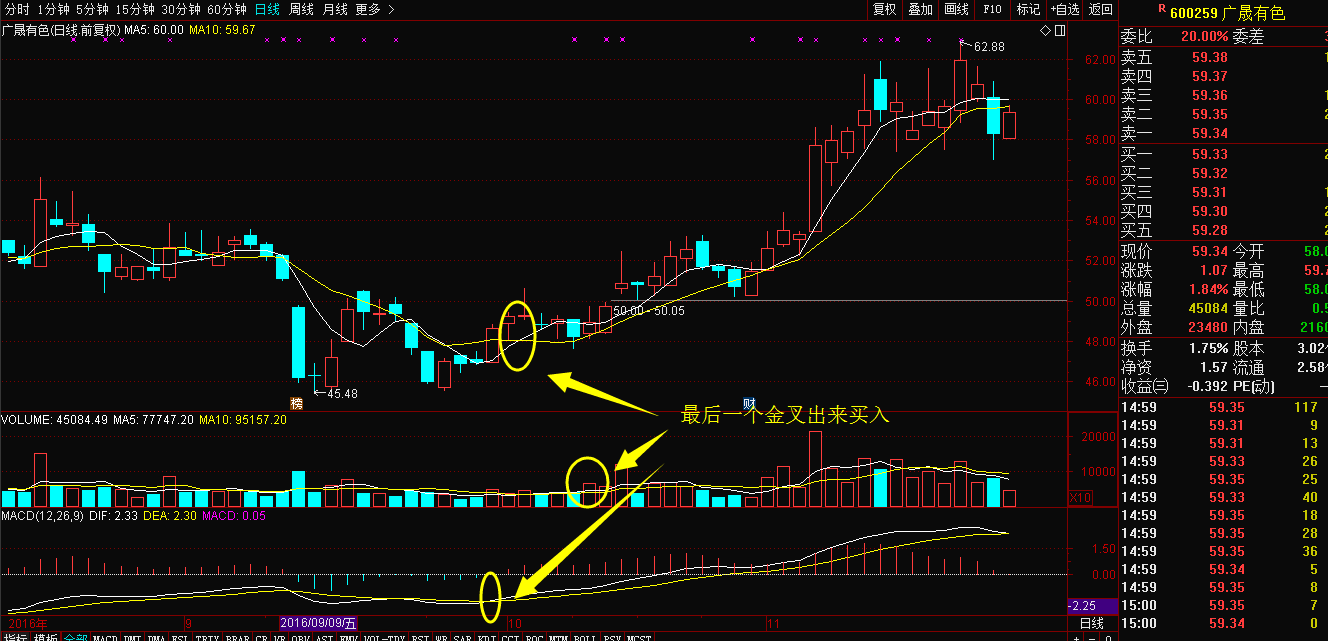Image resolution: width=1328 pixels, height=641 pixels.
Task: Click the diamond icon above the chart
Action: tap(1046, 31)
